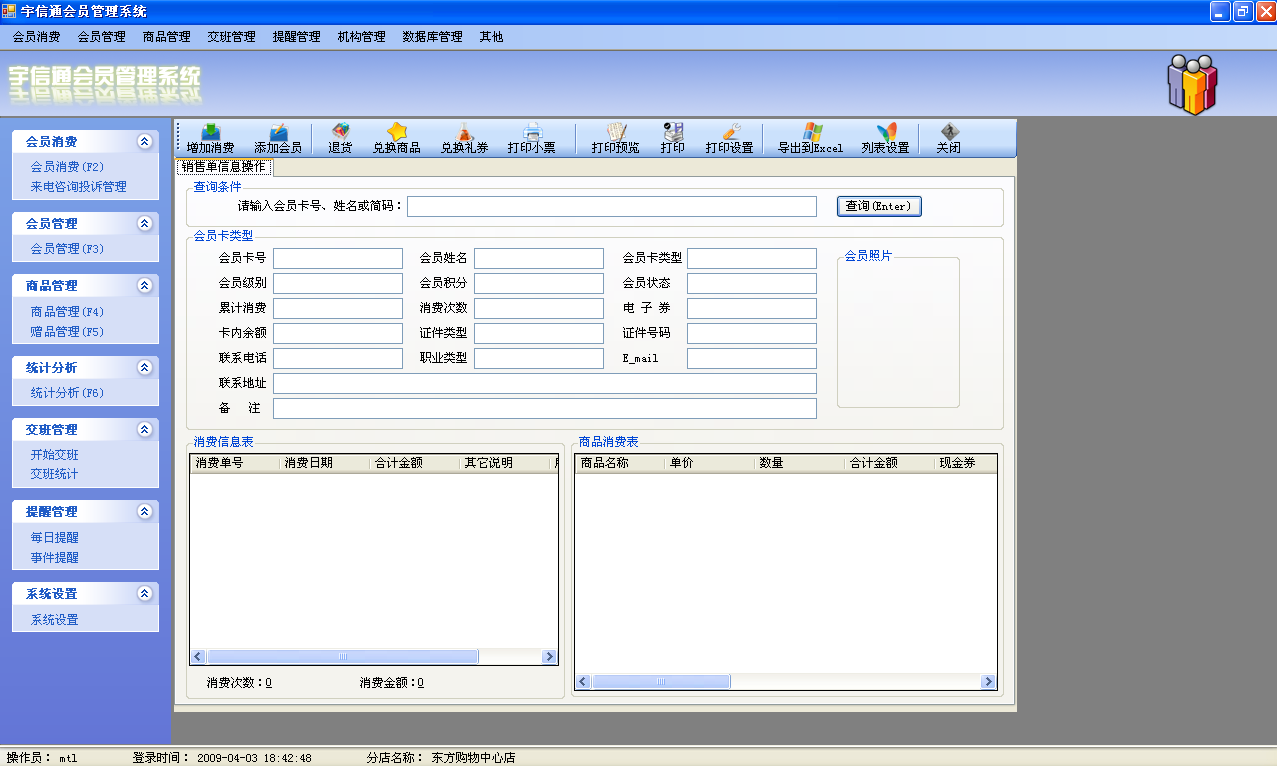Collapse the 会员消费 sidebar panel

point(145,142)
